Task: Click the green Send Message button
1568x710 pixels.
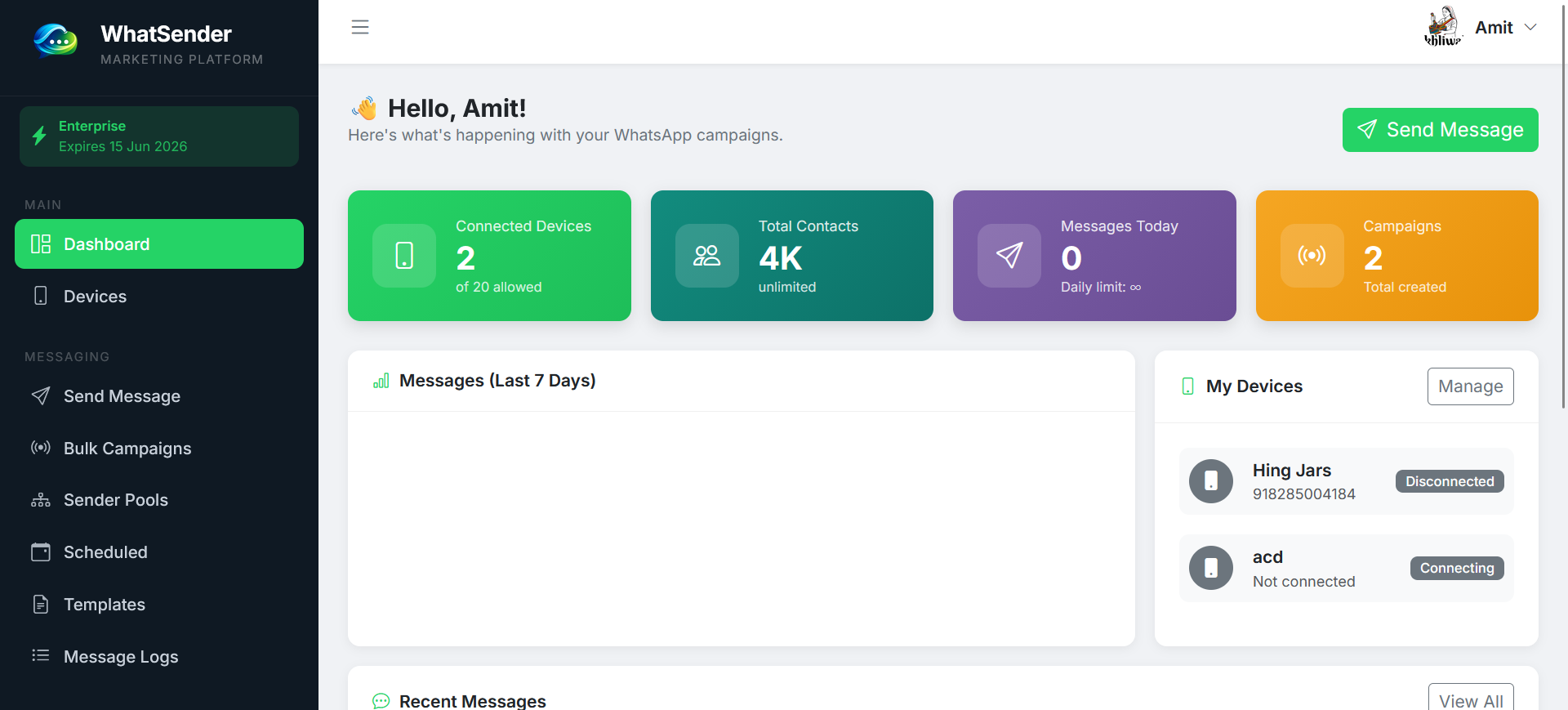Action: click(x=1440, y=130)
